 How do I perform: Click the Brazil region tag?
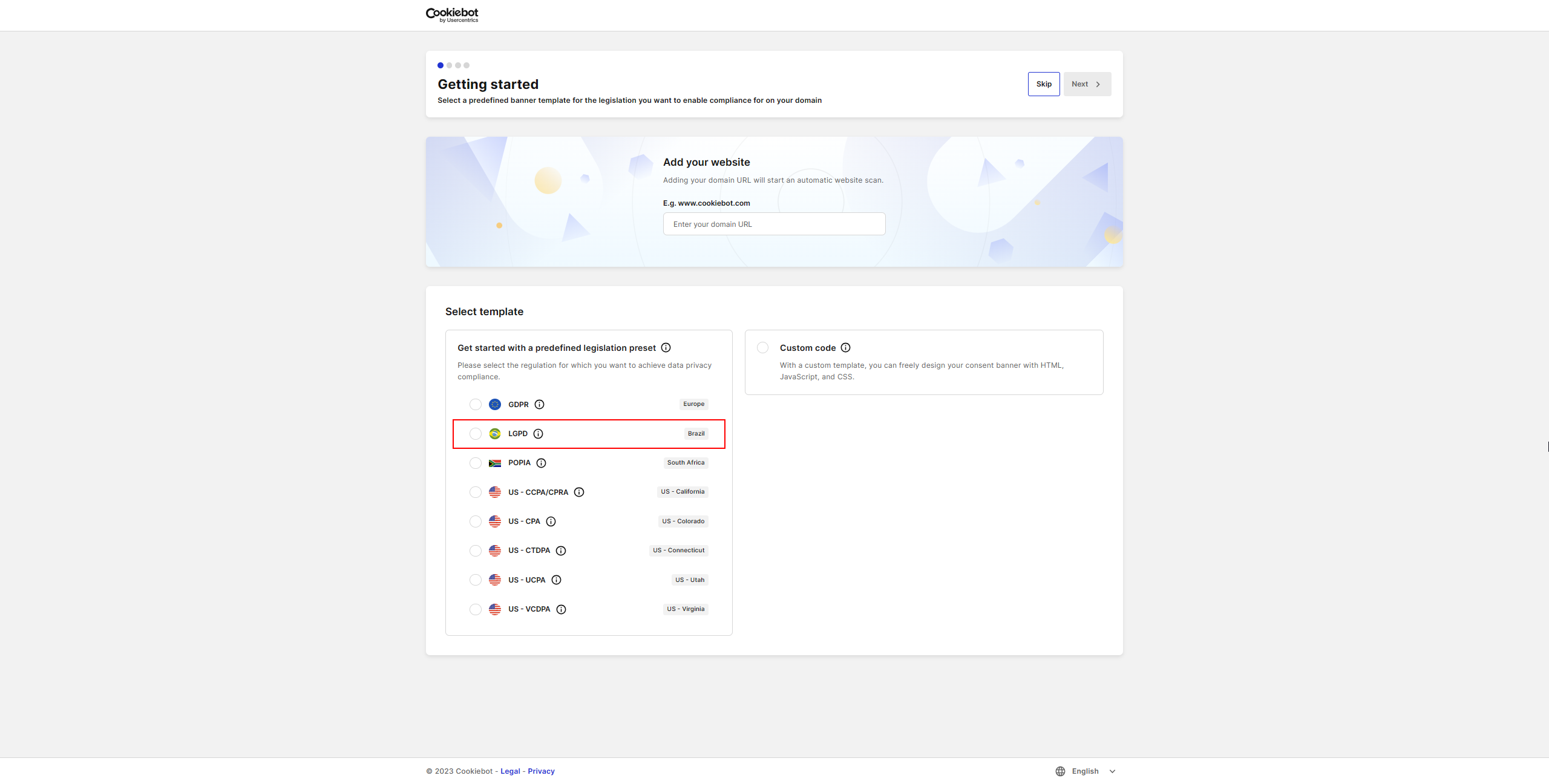pyautogui.click(x=696, y=434)
